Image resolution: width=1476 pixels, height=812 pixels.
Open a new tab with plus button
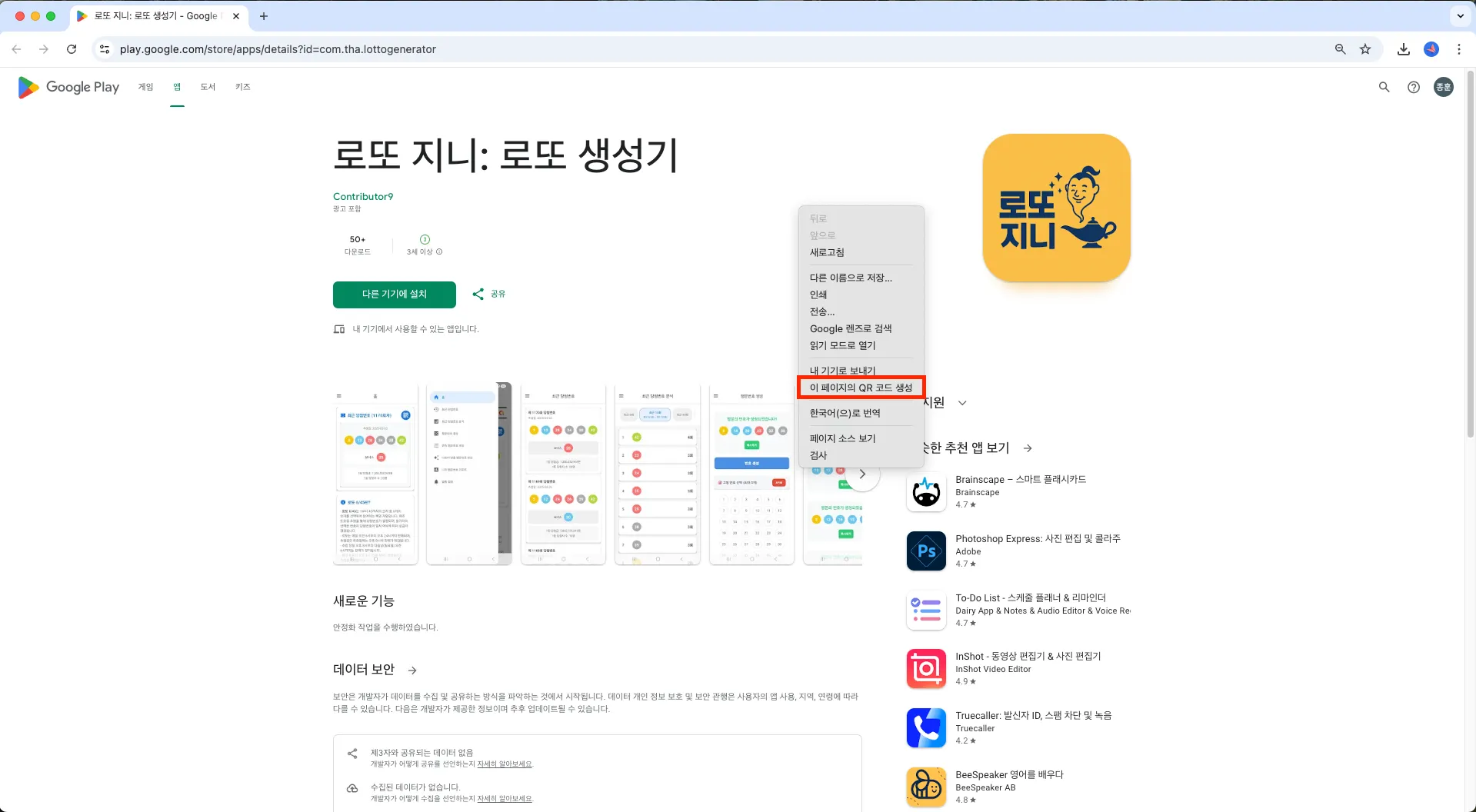(264, 16)
